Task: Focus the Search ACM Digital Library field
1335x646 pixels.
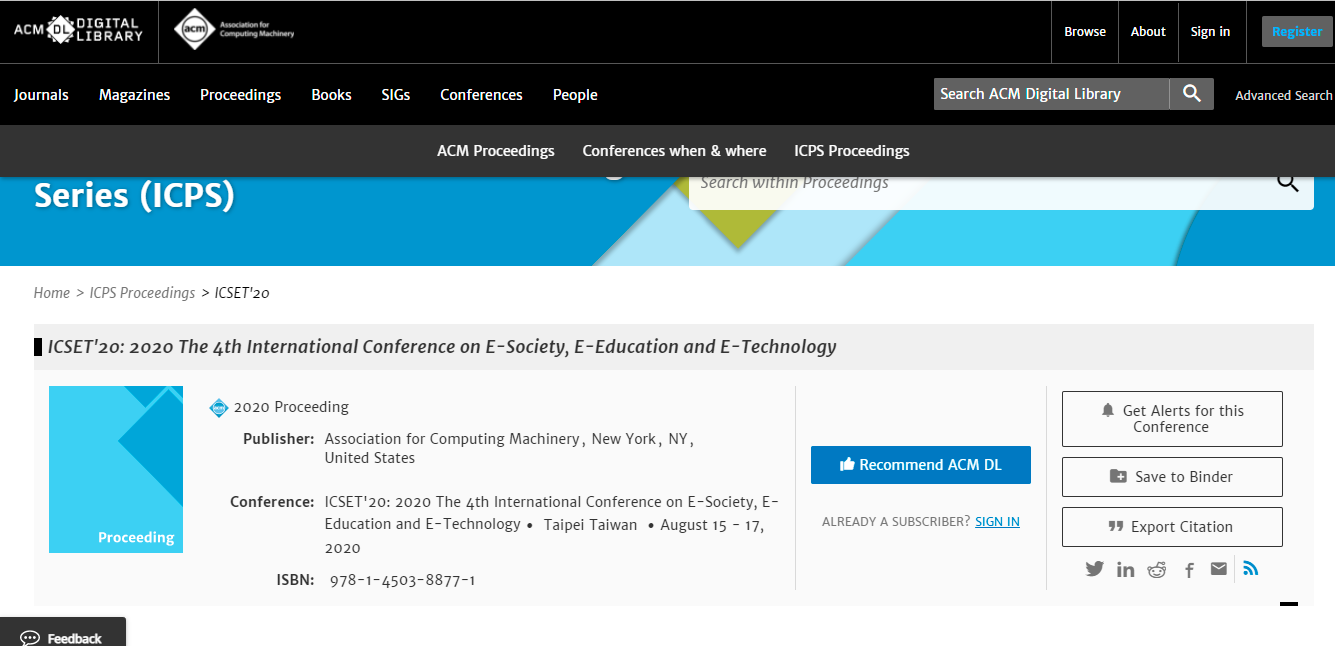Action: [1051, 93]
